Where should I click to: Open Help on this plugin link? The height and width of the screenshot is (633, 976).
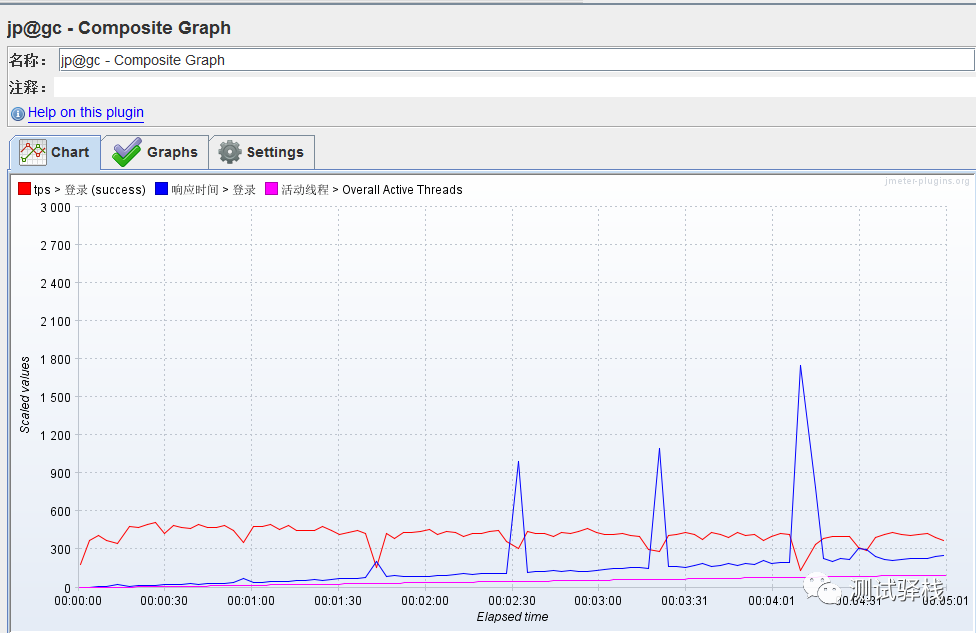click(86, 113)
